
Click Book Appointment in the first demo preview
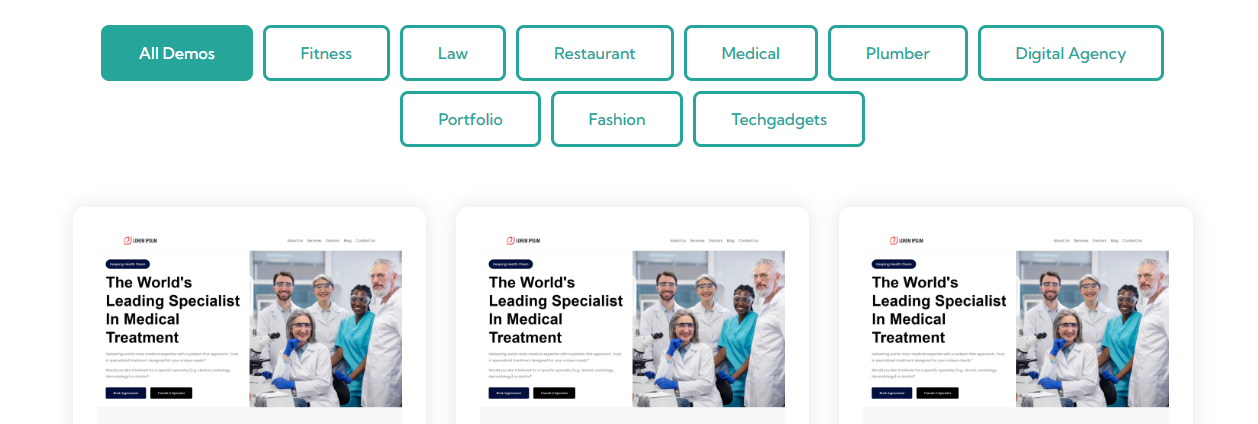pos(125,393)
